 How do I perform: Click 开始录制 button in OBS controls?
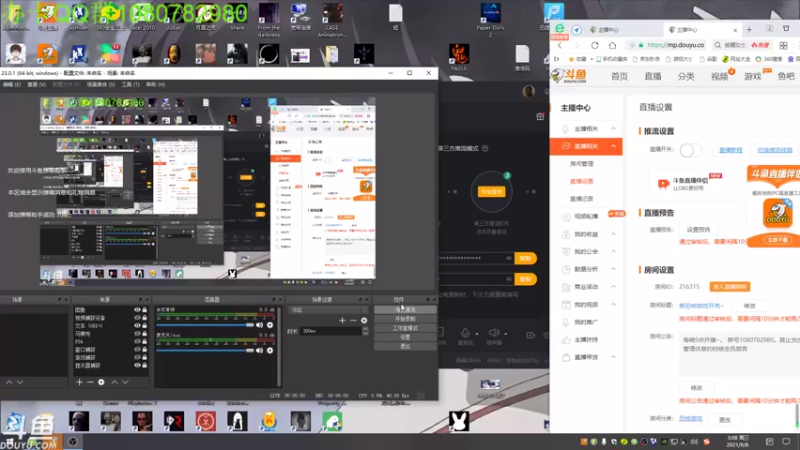click(x=405, y=319)
